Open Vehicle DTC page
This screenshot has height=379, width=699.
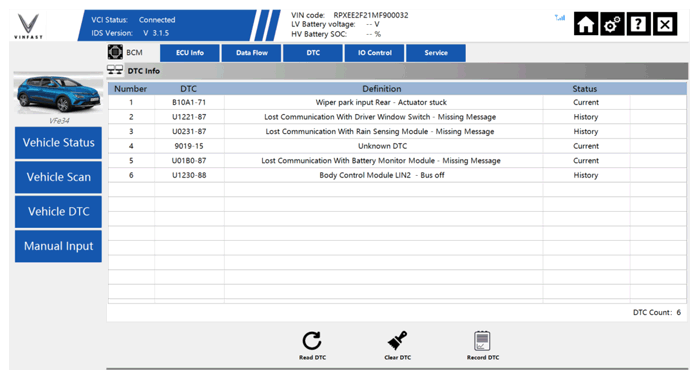pos(58,211)
